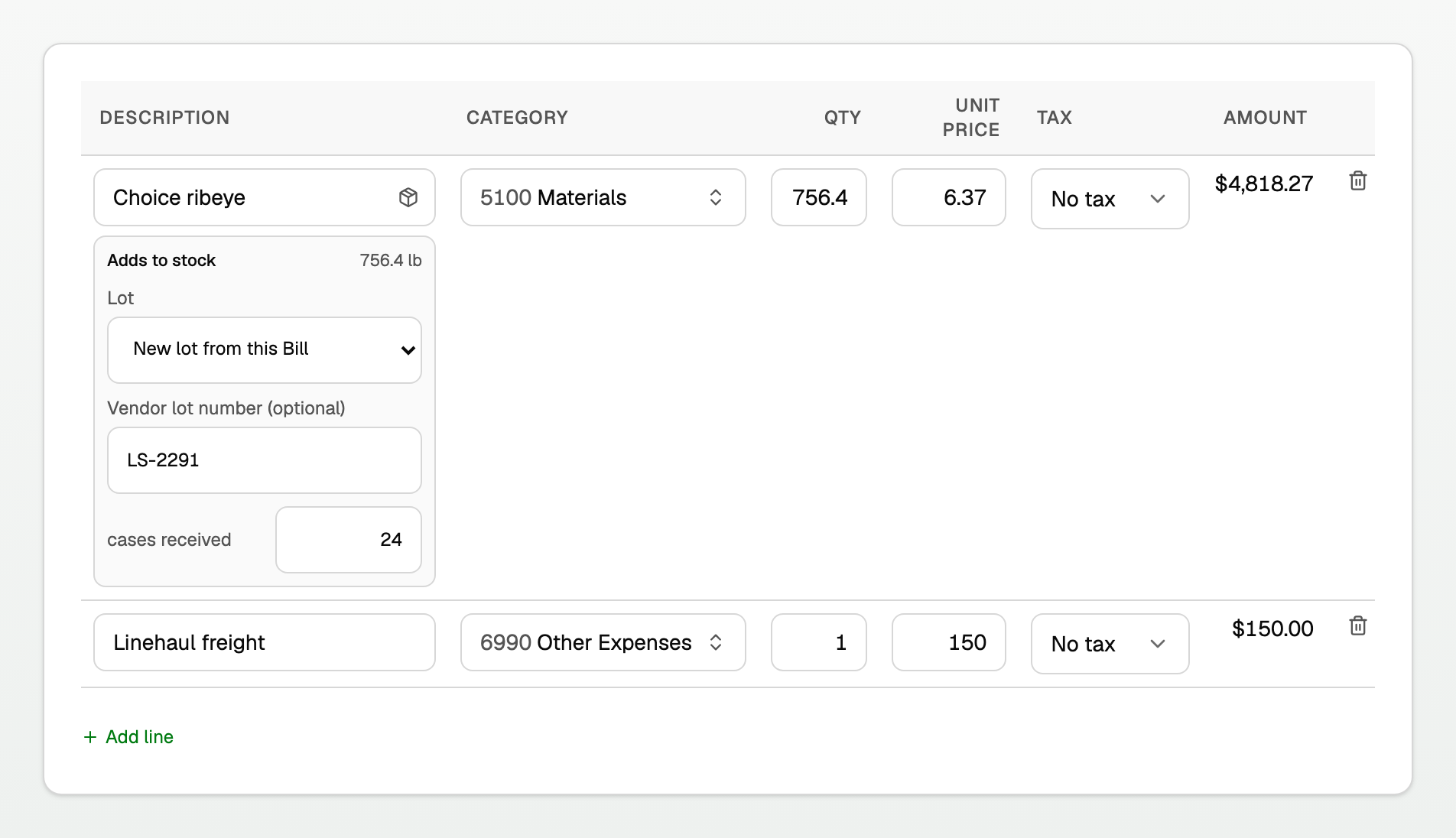Screen dimensions: 1456x838
Task: Click the 6.37 unit price field
Action: point(949,197)
